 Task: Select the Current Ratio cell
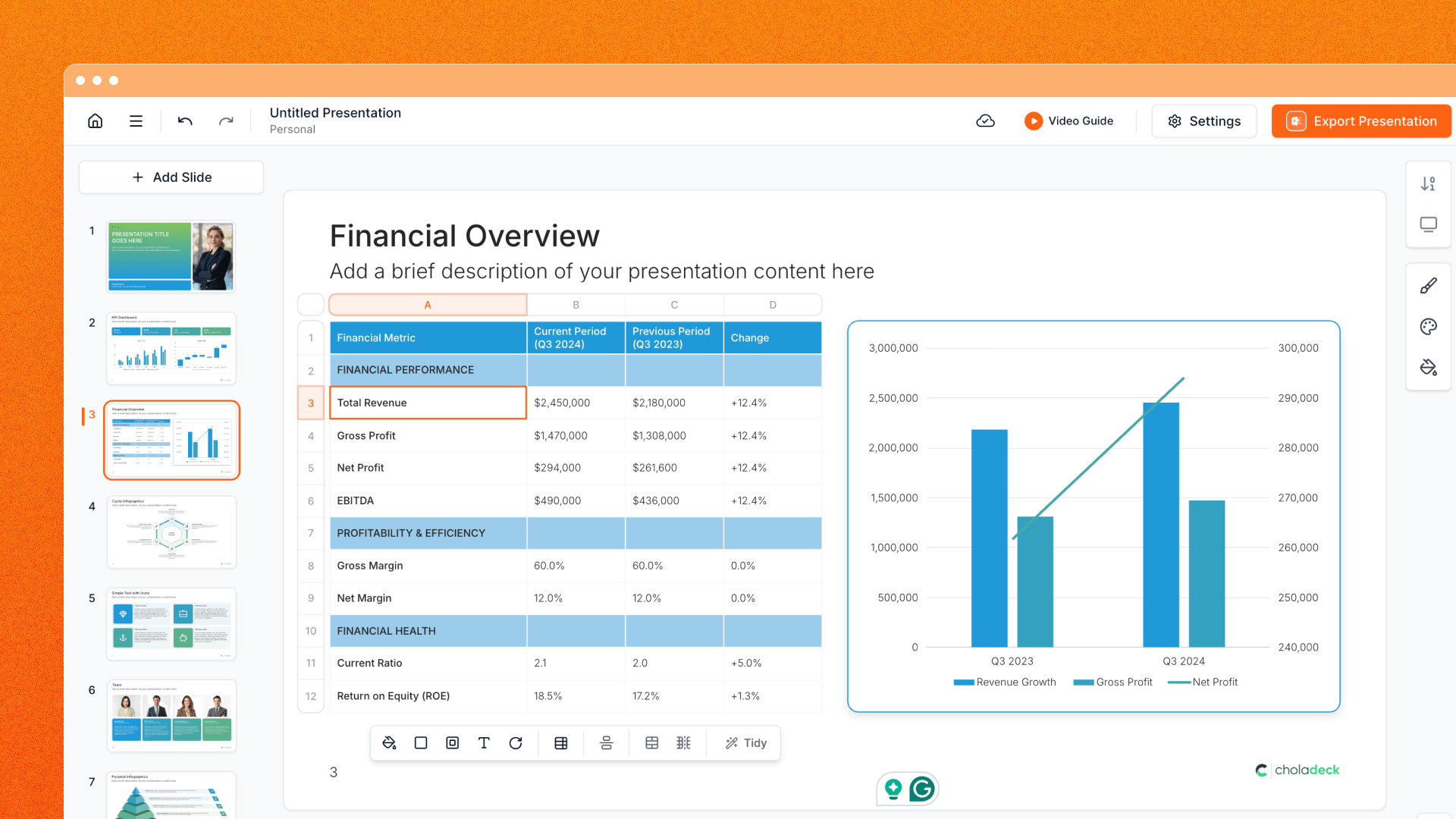tap(428, 663)
